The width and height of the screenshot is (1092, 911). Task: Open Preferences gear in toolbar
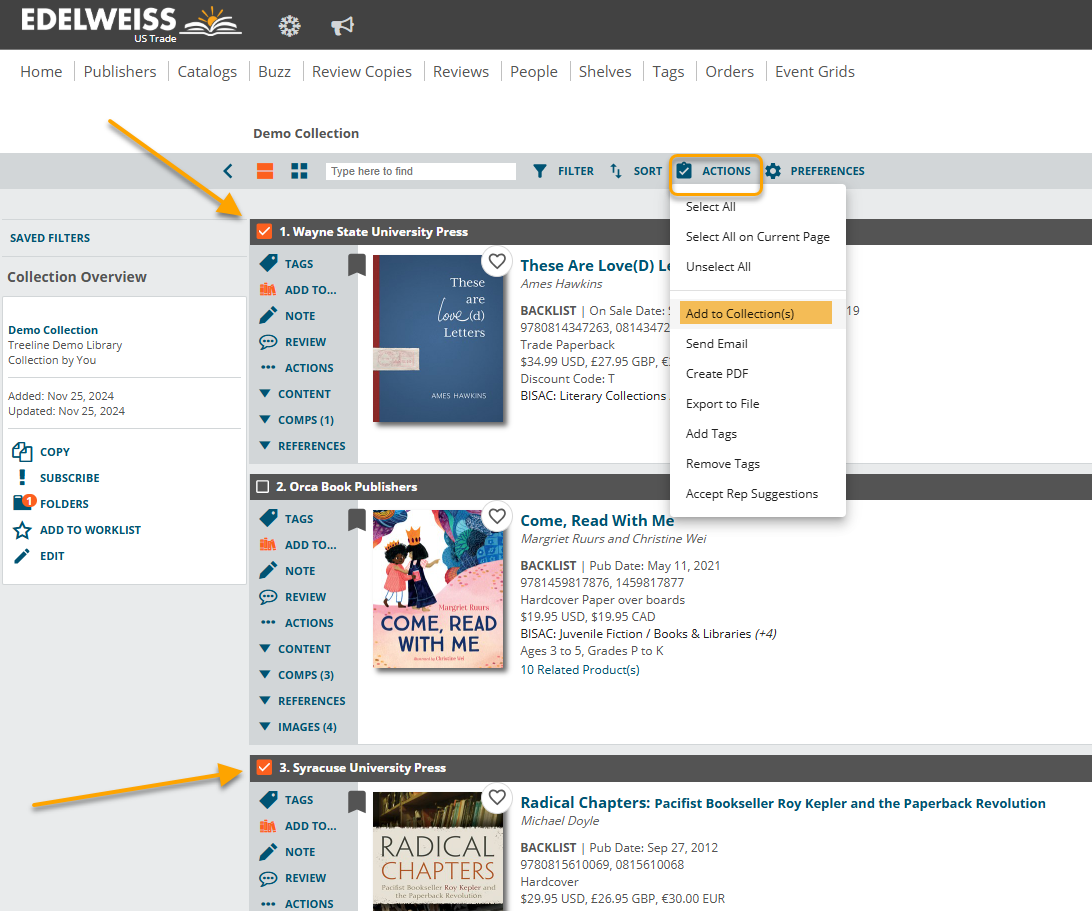(773, 171)
